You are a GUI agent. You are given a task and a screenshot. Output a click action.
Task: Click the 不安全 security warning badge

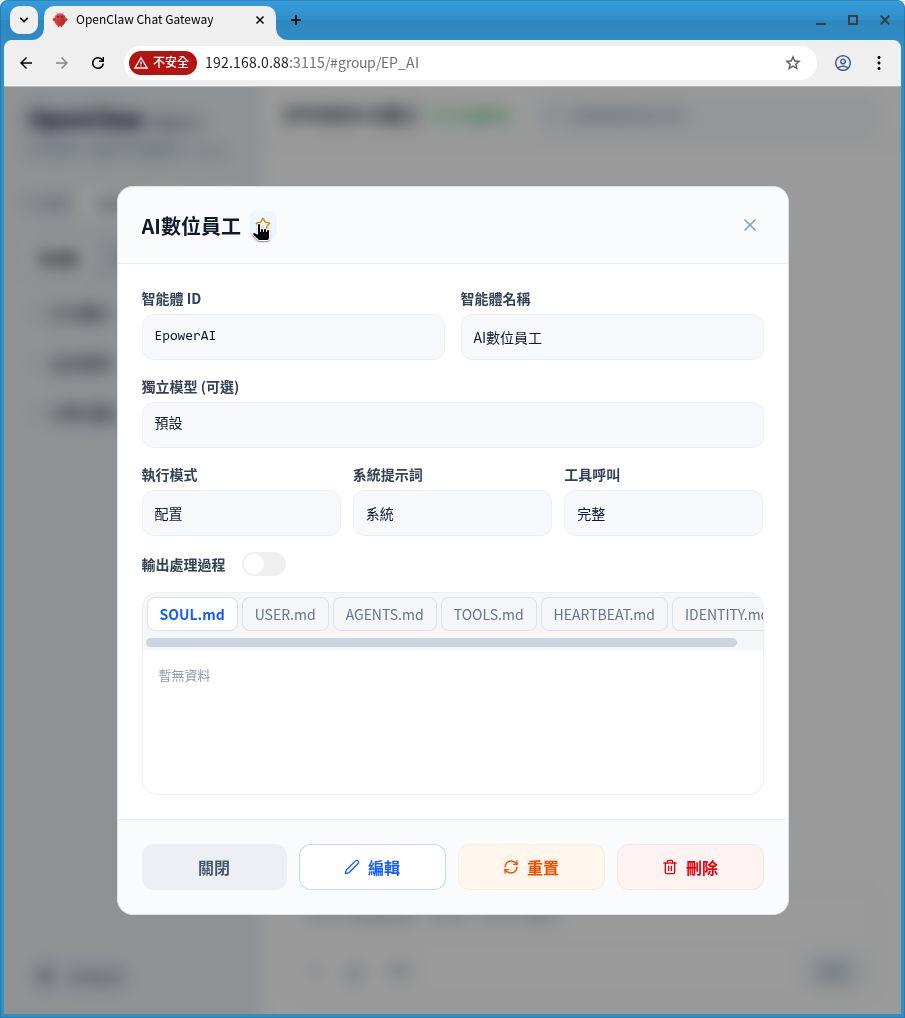(162, 62)
